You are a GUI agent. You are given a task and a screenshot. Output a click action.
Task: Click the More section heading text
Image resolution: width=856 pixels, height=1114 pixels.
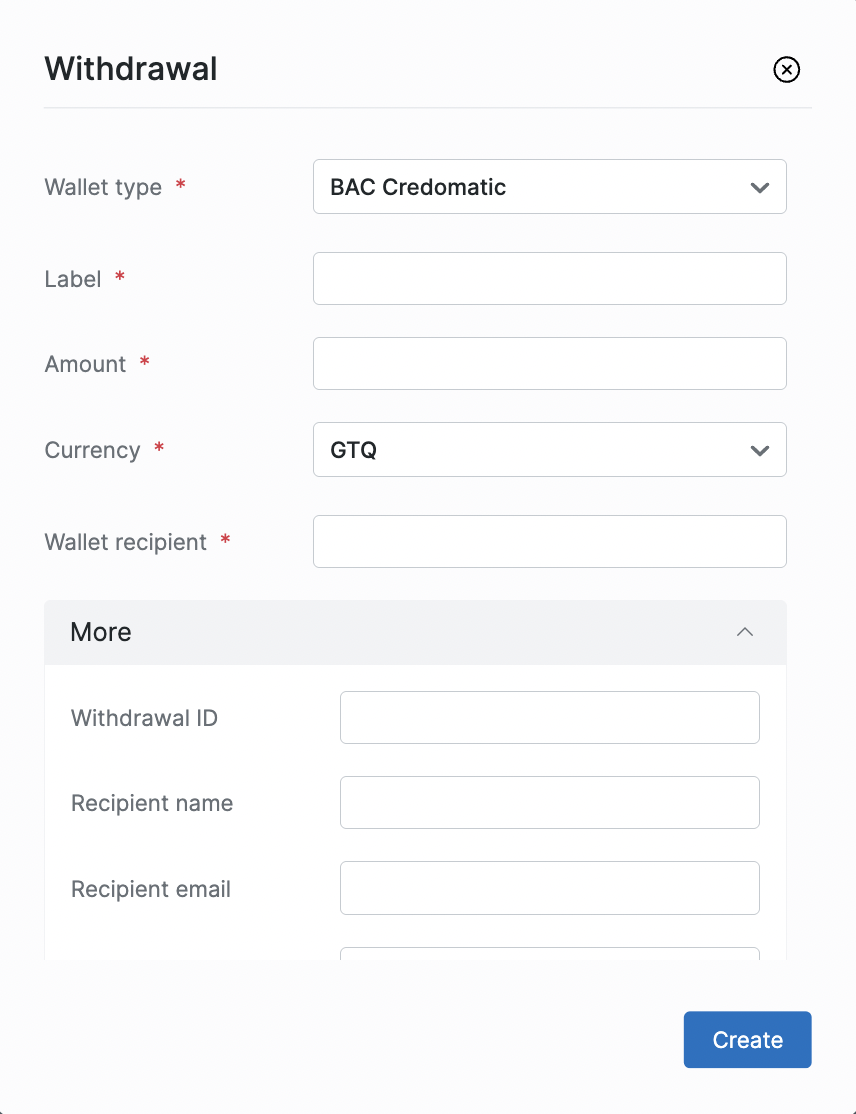(x=101, y=632)
